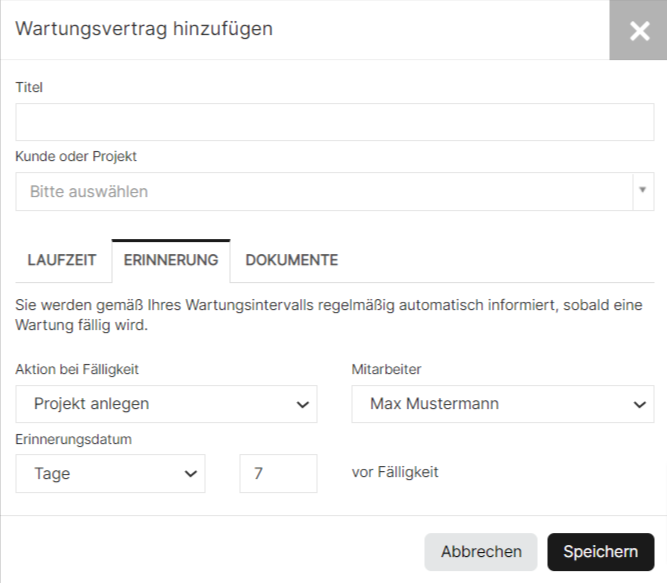Click the 'Kunde oder Projekt' label

click(76, 156)
